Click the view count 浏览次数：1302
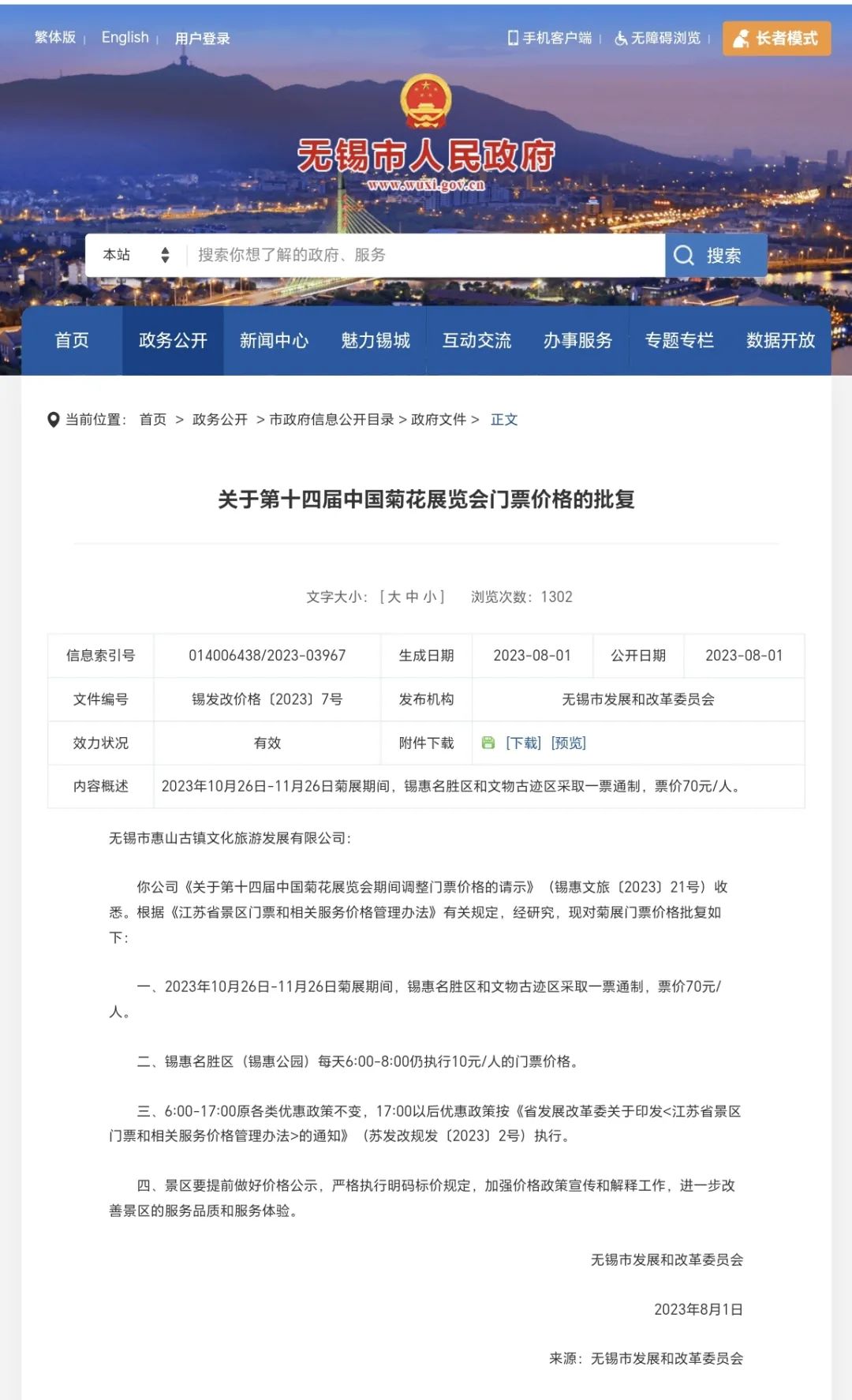This screenshot has height=1400, width=852. pos(521,597)
